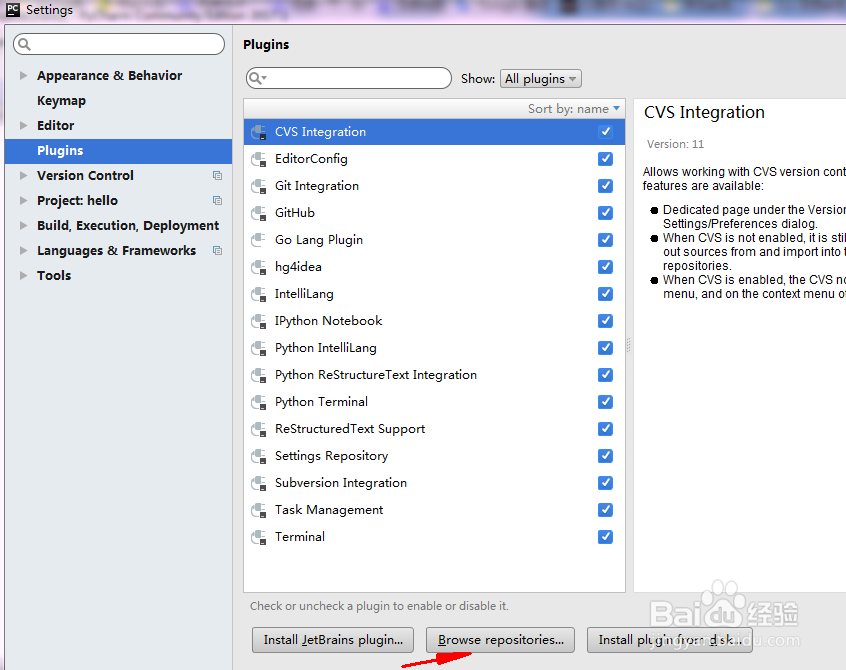Click the GitHub plugin icon
The height and width of the screenshot is (670, 846).
pos(258,212)
